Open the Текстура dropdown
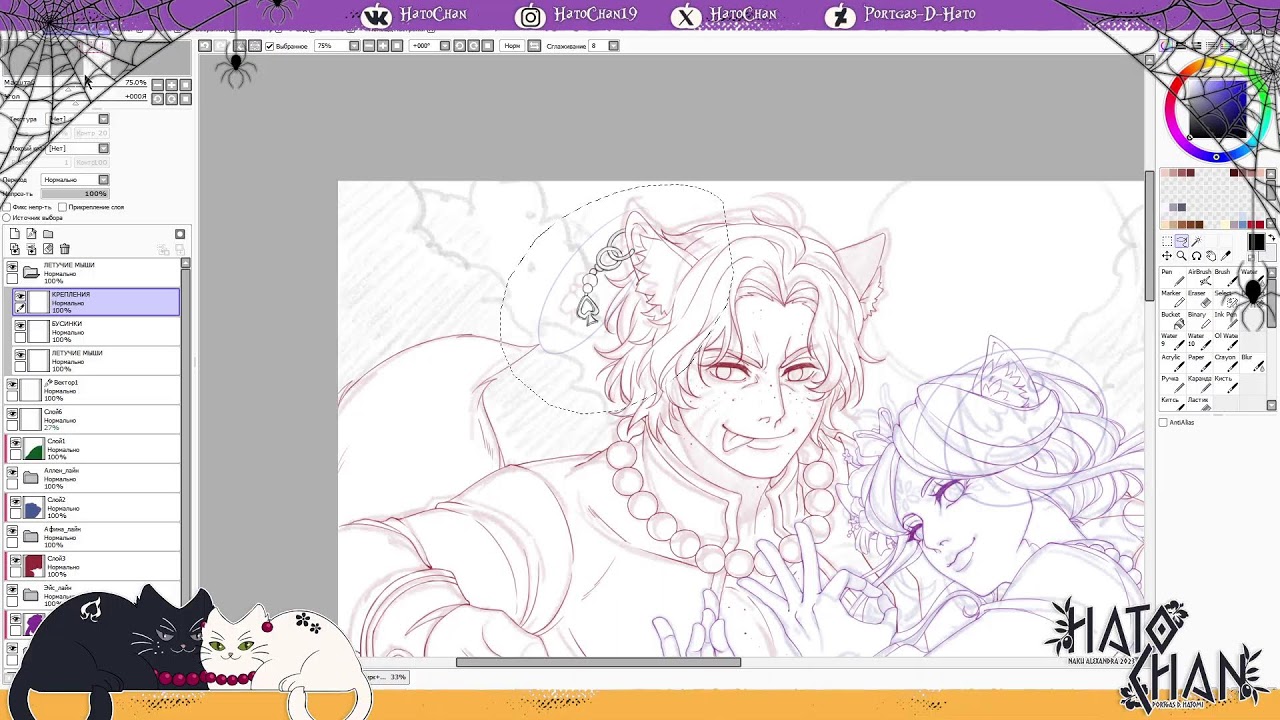The height and width of the screenshot is (720, 1280). point(103,119)
